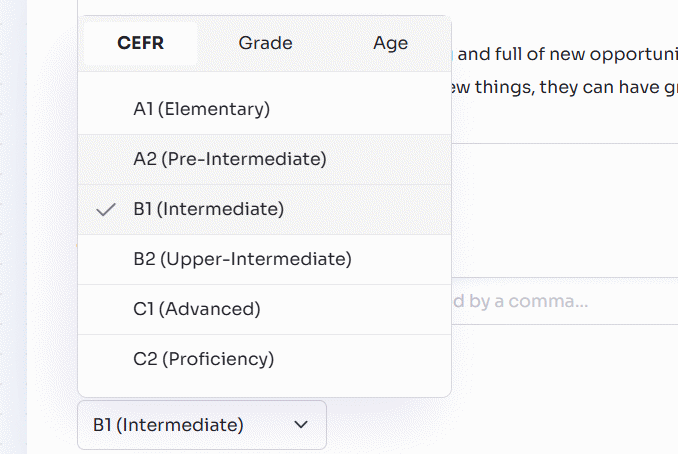
Task: Click the chevron arrow on the level dropdown
Action: 301,425
